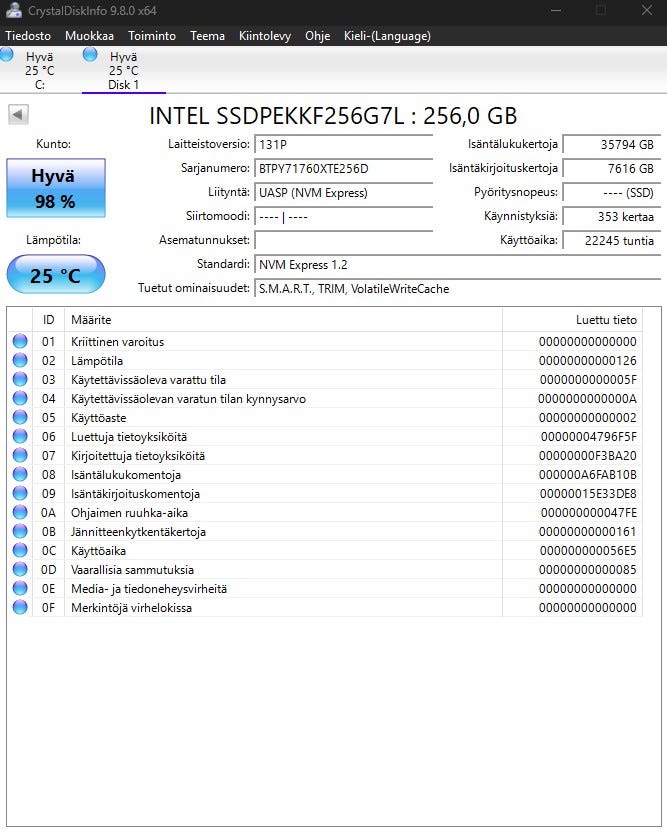Click the status icon for Kirjoitettuja tietoyksiköitä
667x833 pixels.
coord(20,455)
